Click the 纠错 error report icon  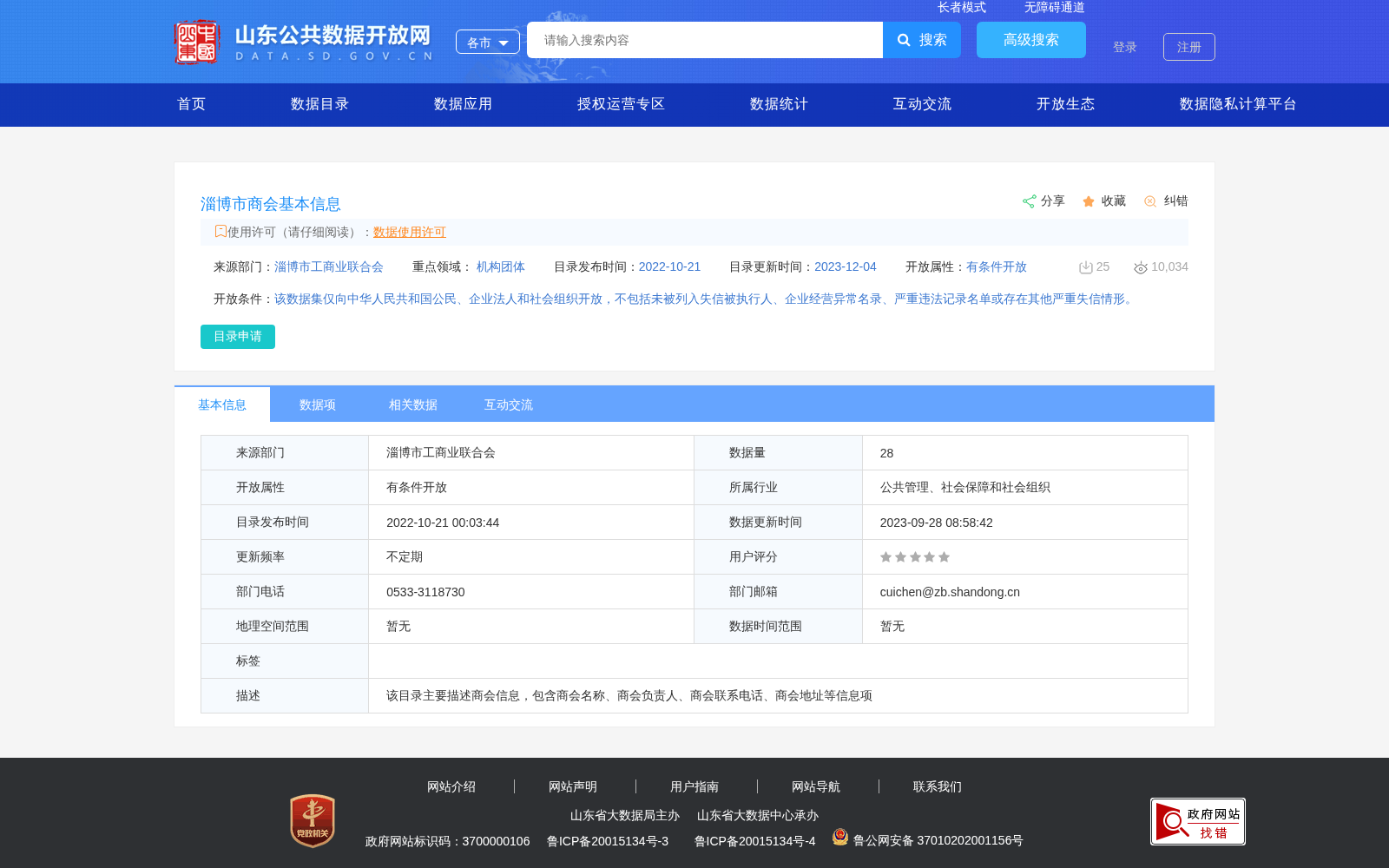click(1150, 201)
